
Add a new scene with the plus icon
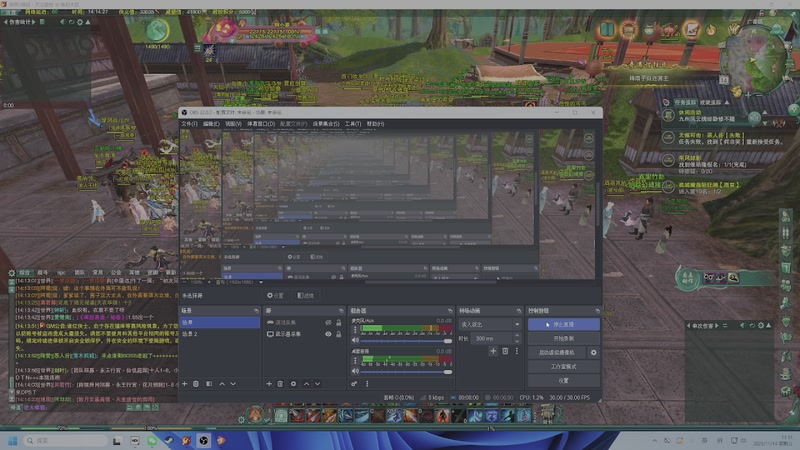pos(185,384)
